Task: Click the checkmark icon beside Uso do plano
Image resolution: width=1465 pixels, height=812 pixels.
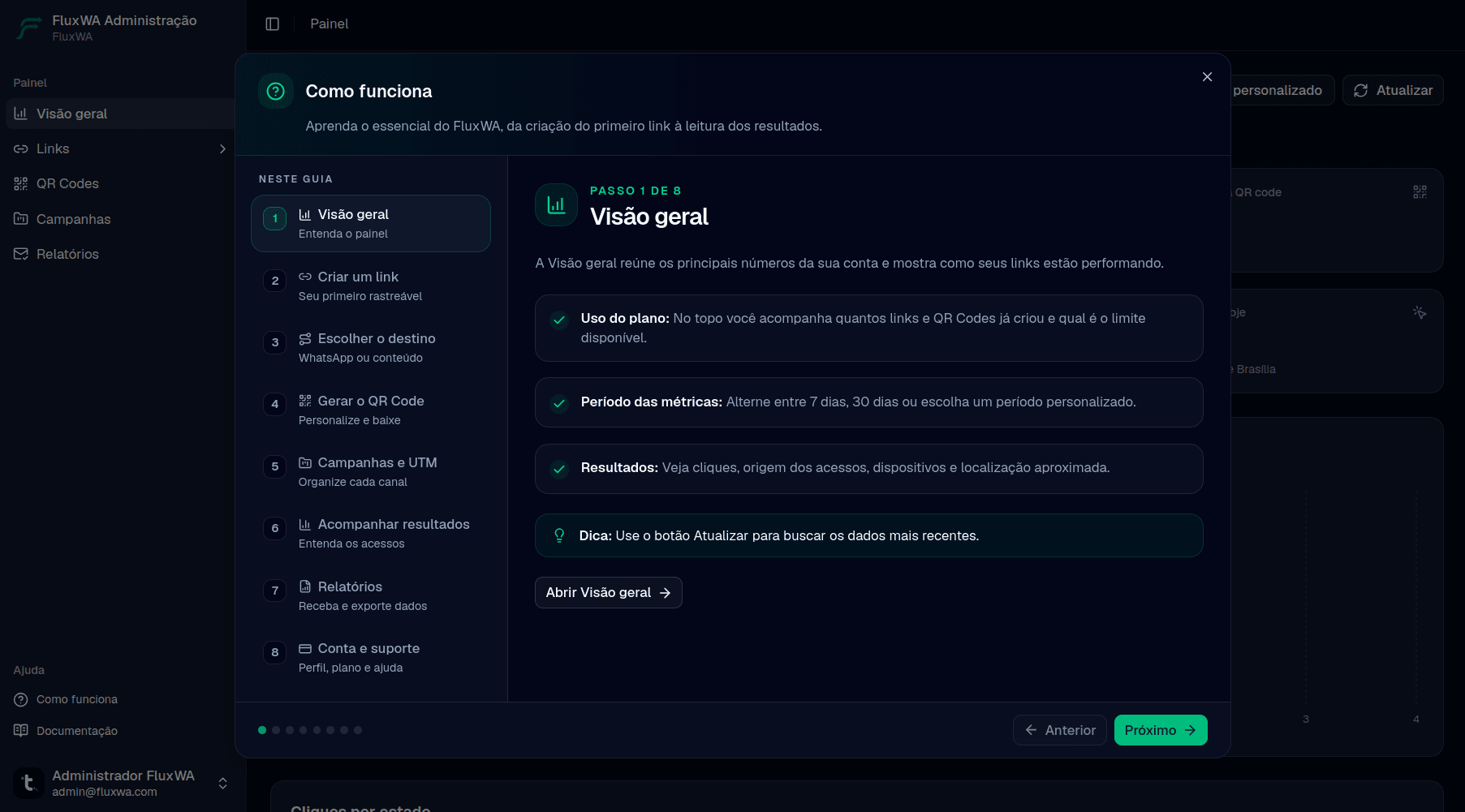Action: tap(559, 320)
